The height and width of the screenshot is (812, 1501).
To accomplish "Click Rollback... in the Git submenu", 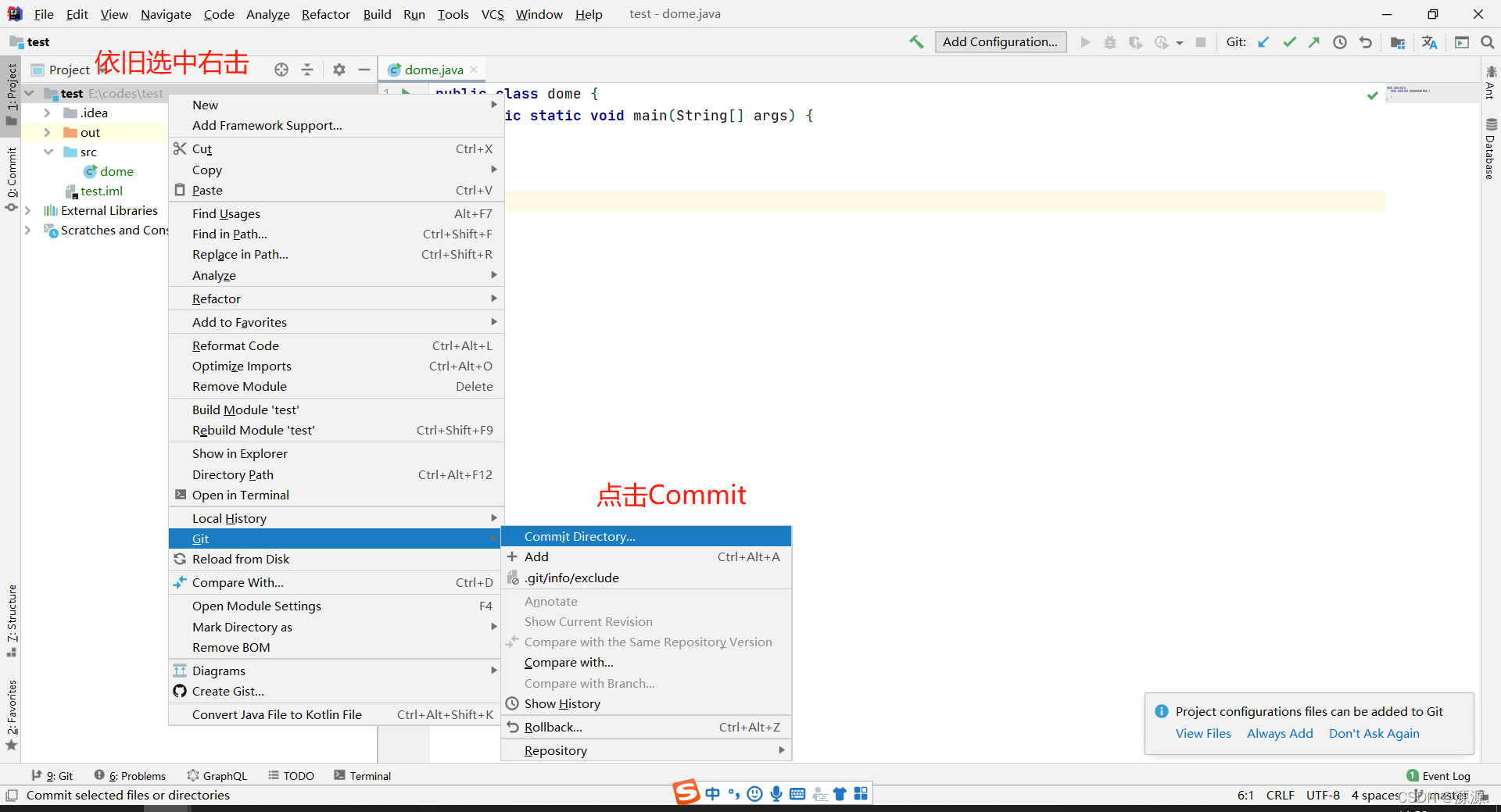I will click(646, 727).
